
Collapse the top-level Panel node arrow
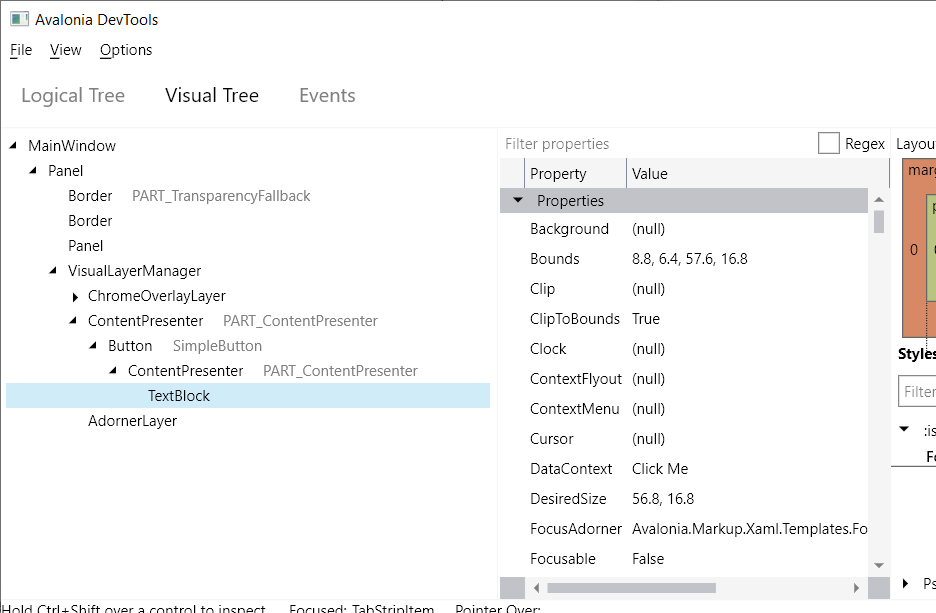(x=33, y=171)
